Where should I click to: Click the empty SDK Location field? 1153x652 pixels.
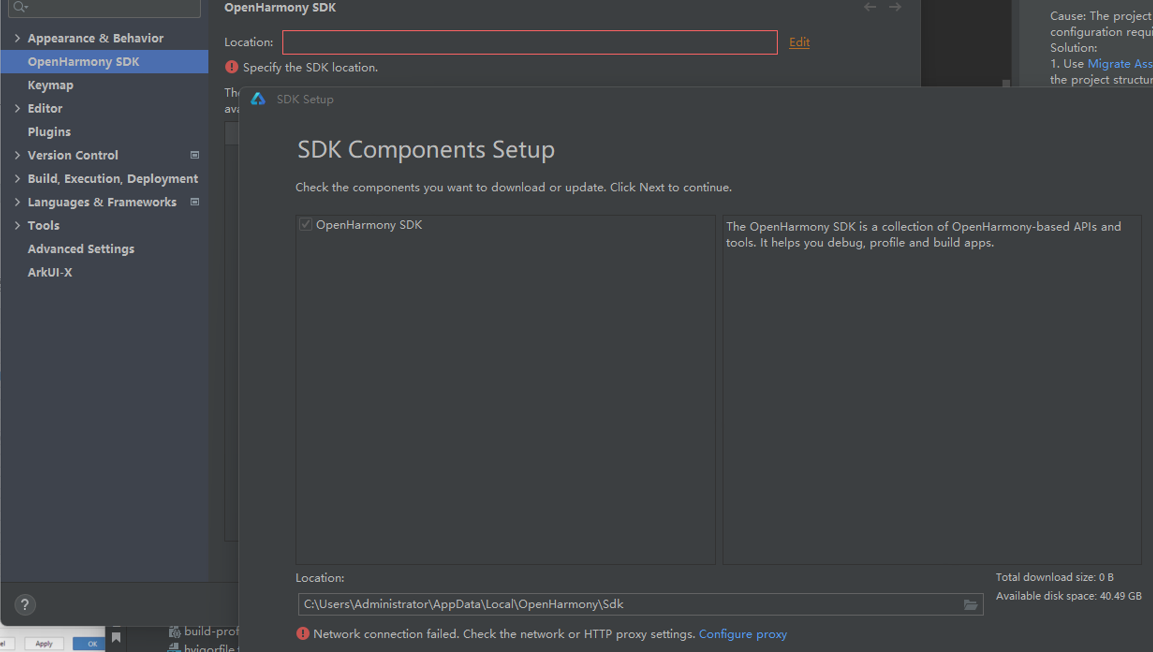pyautogui.click(x=529, y=43)
